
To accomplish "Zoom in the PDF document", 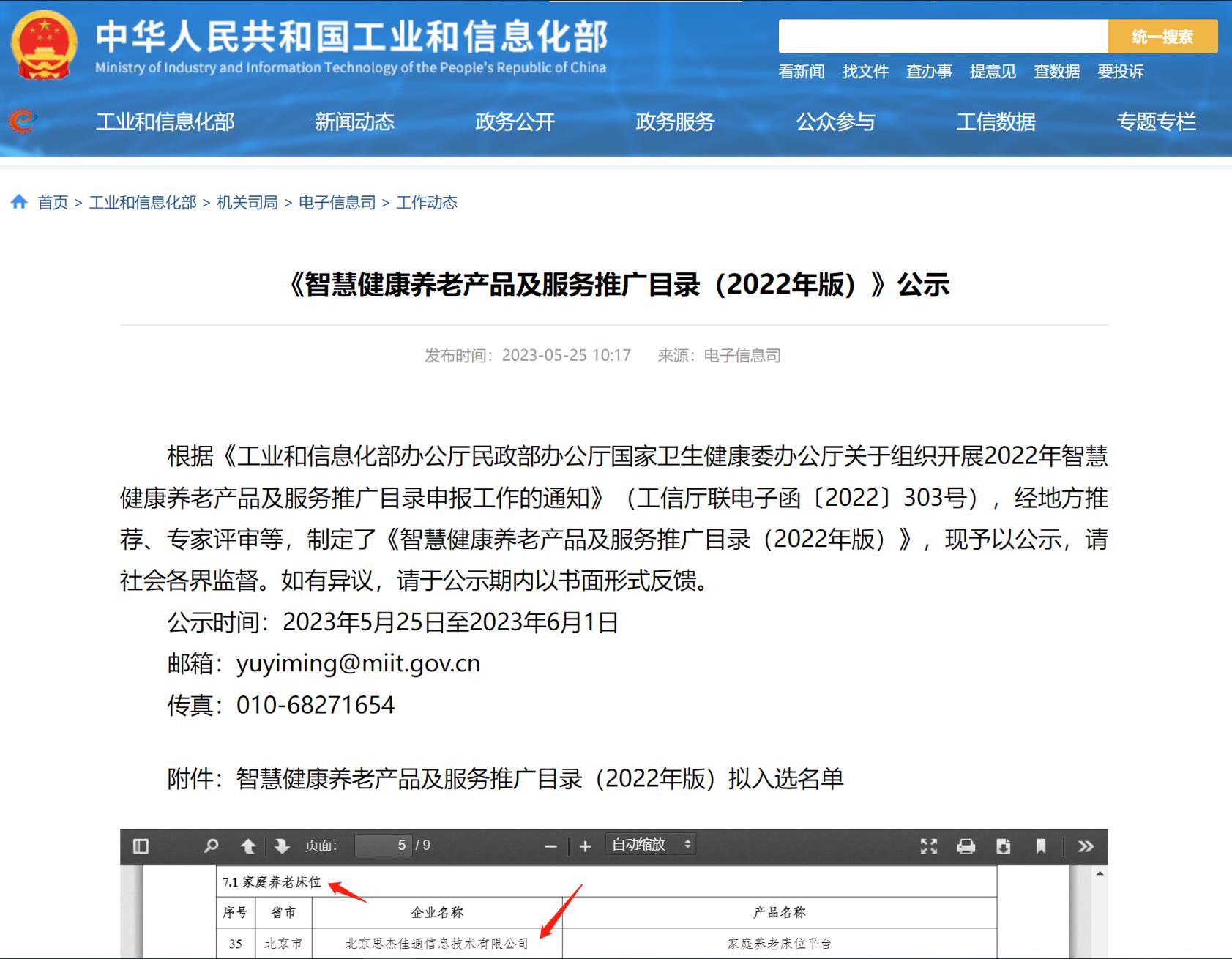I will [x=585, y=846].
